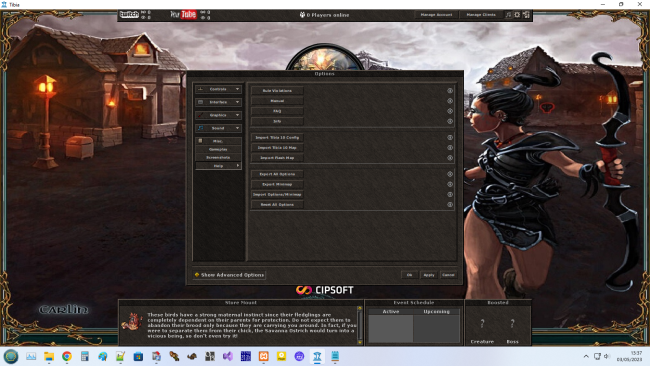Open the Twitch streams icon
This screenshot has height=366, width=650.
129,15
